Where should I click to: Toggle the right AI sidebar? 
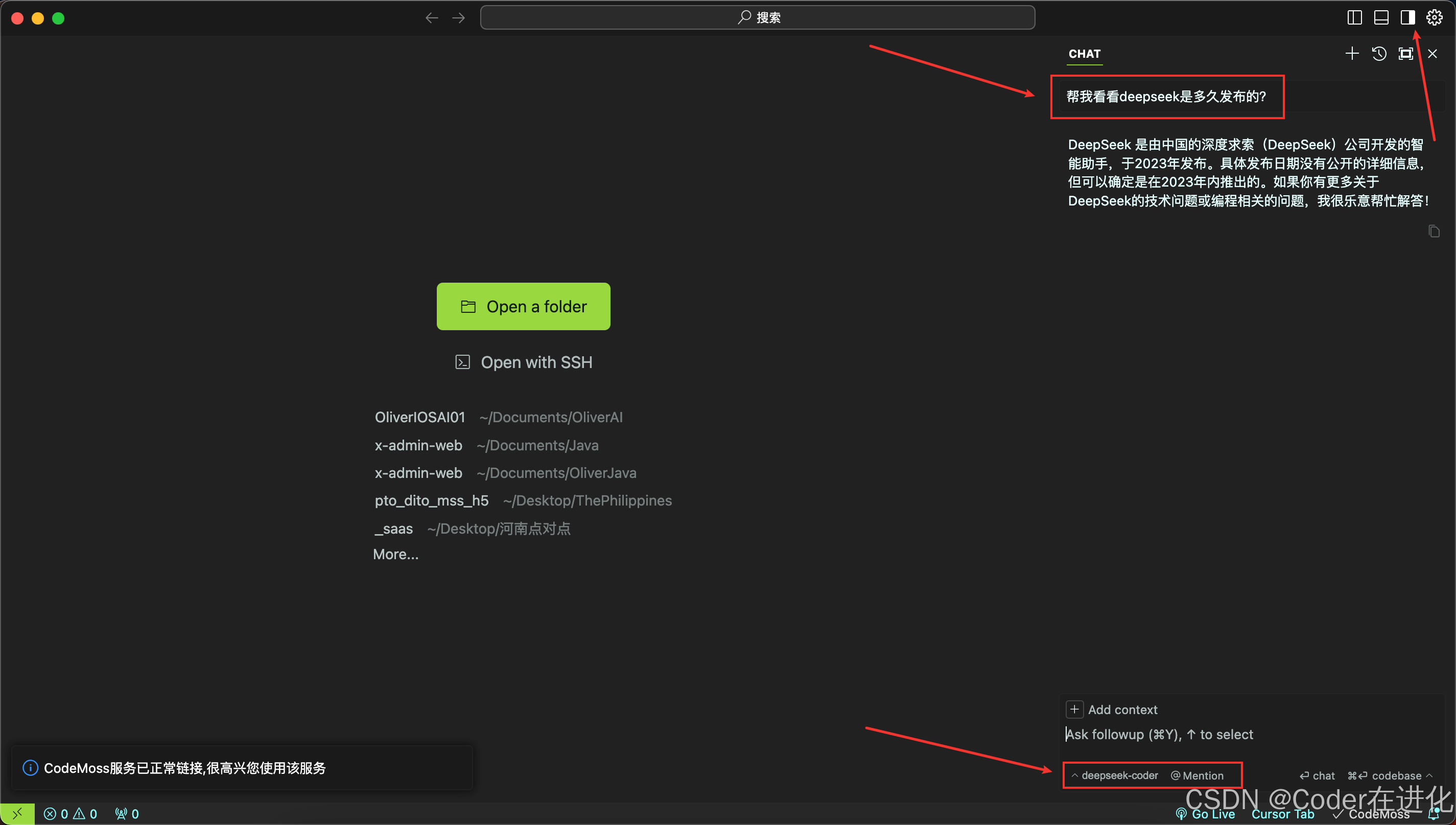click(x=1407, y=17)
